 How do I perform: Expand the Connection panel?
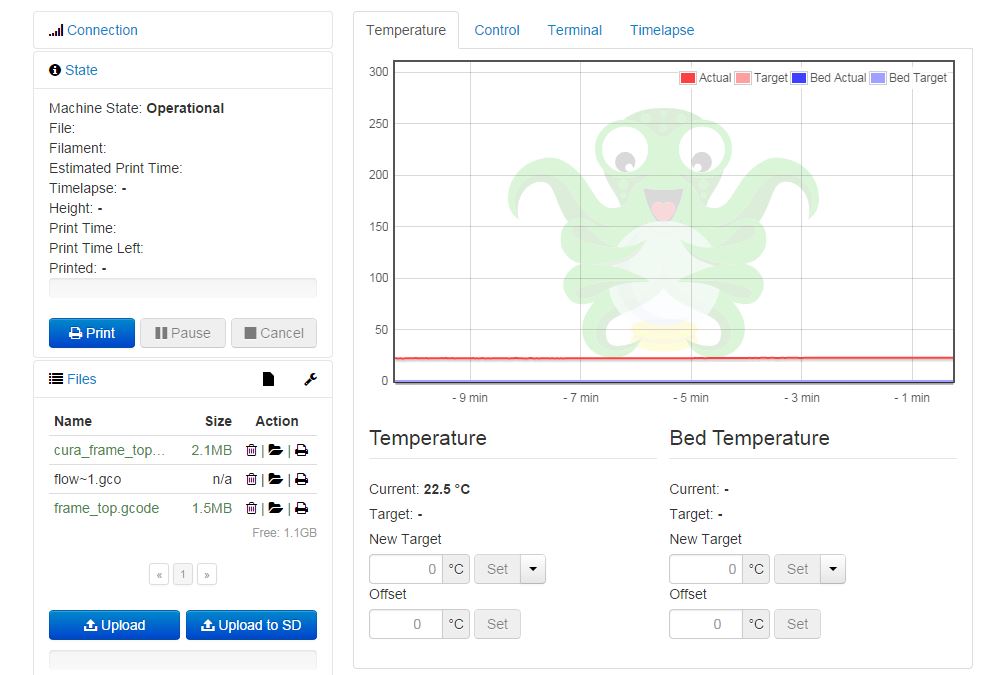[x=102, y=30]
